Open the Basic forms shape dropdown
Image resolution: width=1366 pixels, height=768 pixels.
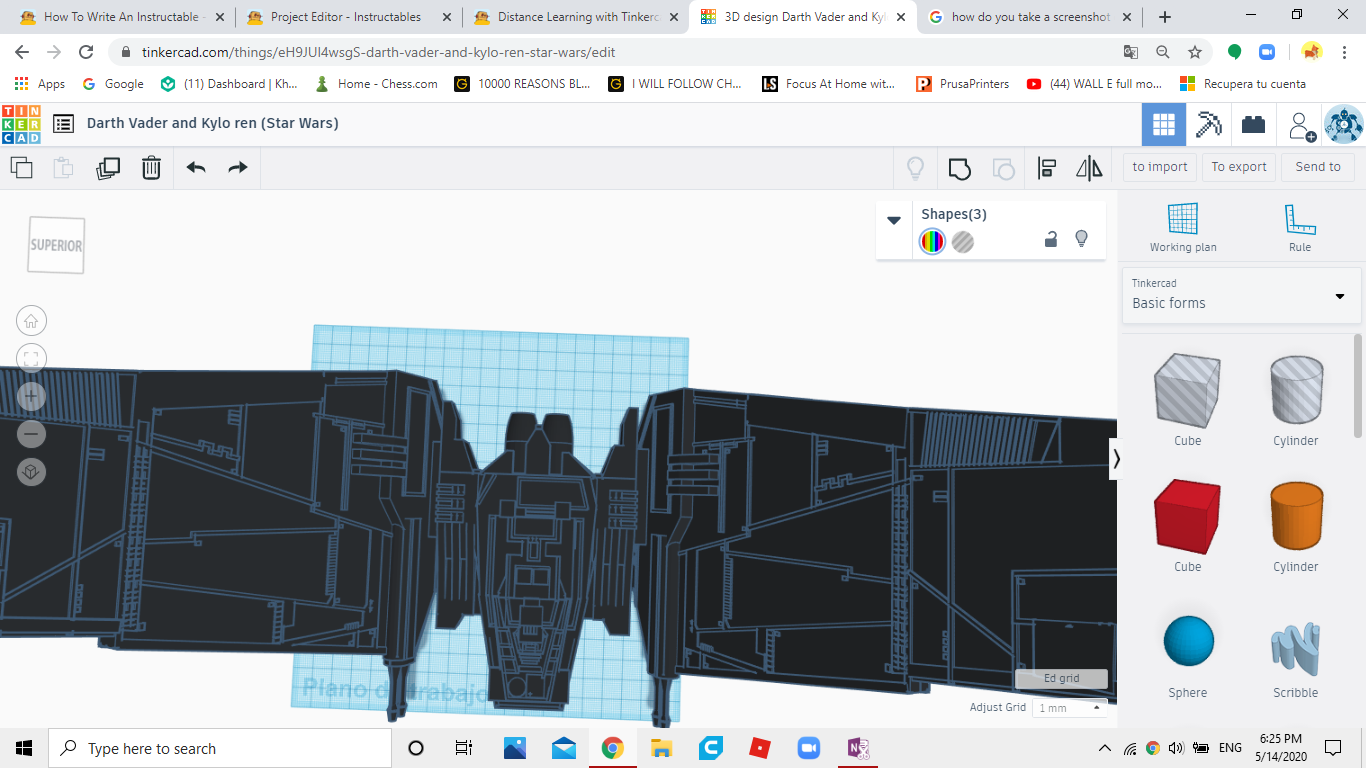pyautogui.click(x=1241, y=295)
